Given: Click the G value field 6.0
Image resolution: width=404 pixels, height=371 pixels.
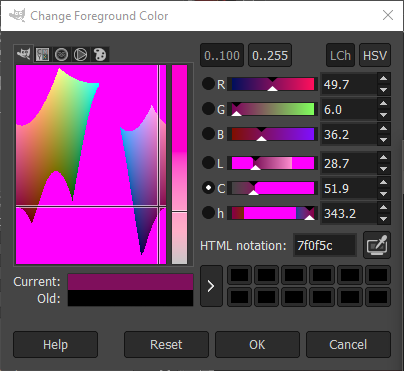Looking at the screenshot, I should (349, 109).
